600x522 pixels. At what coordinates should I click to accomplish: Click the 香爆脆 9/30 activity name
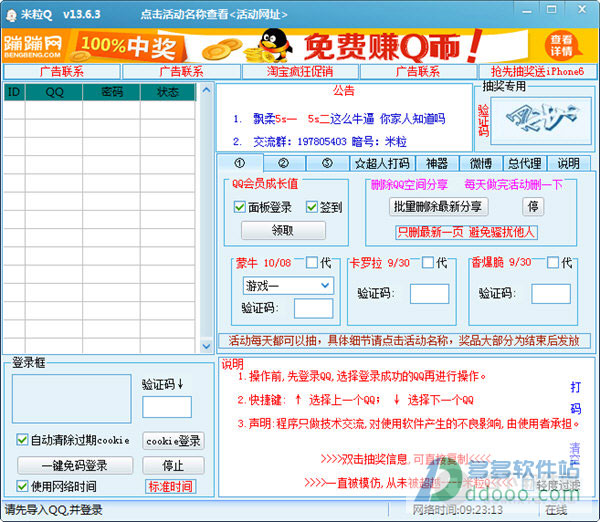(501, 263)
